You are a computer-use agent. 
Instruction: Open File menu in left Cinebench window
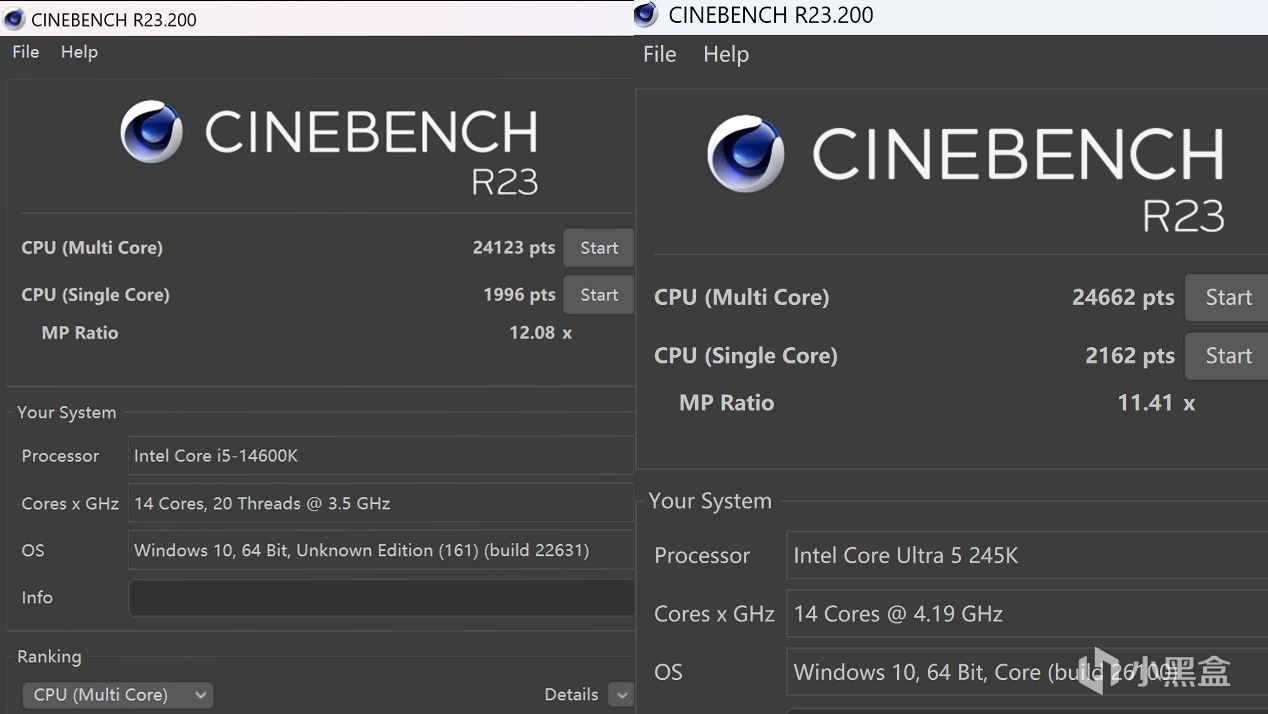(26, 52)
